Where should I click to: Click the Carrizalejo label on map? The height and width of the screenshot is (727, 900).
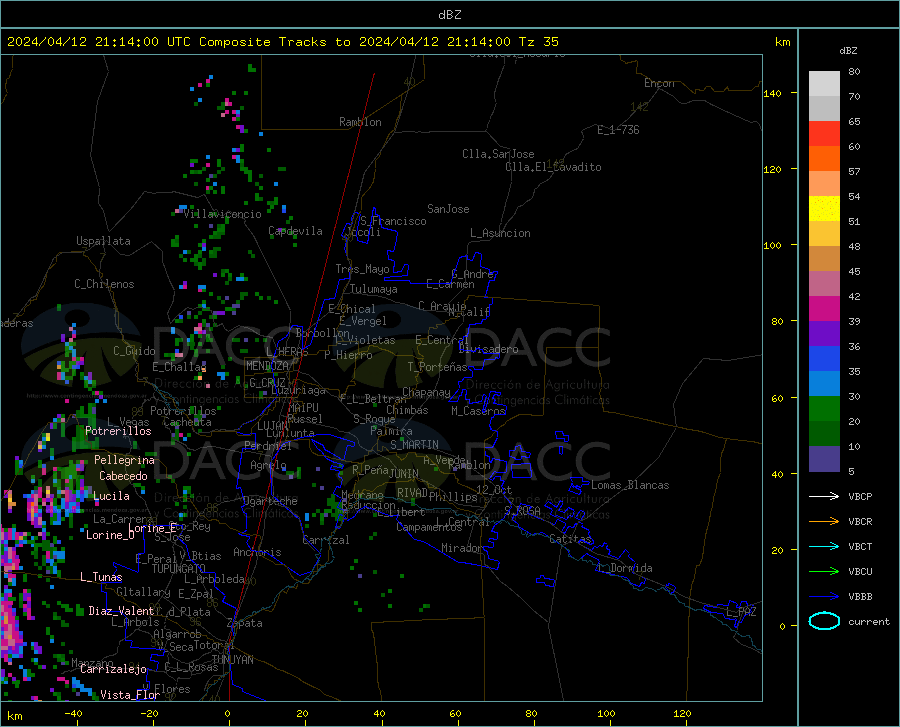(x=114, y=669)
